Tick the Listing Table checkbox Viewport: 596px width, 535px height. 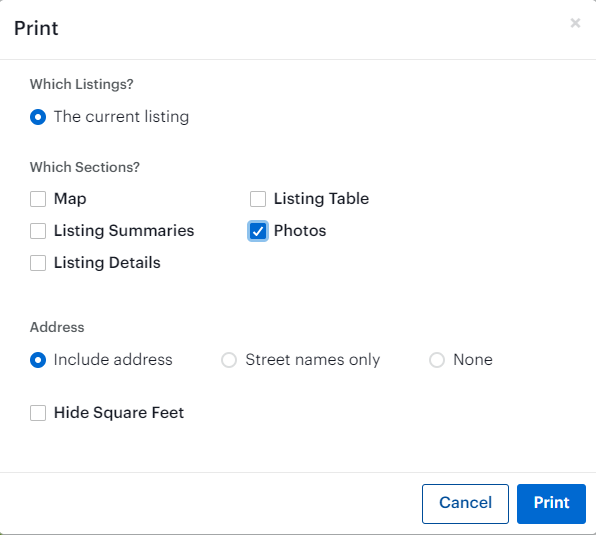pyautogui.click(x=258, y=199)
